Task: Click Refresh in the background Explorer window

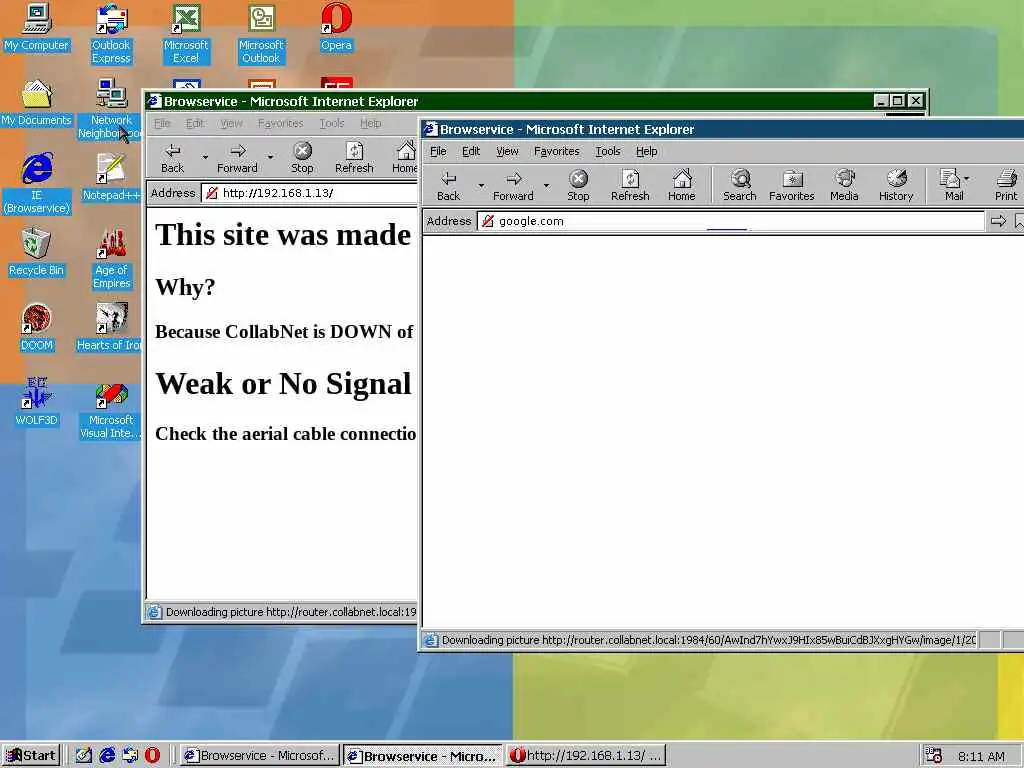Action: tap(354, 158)
